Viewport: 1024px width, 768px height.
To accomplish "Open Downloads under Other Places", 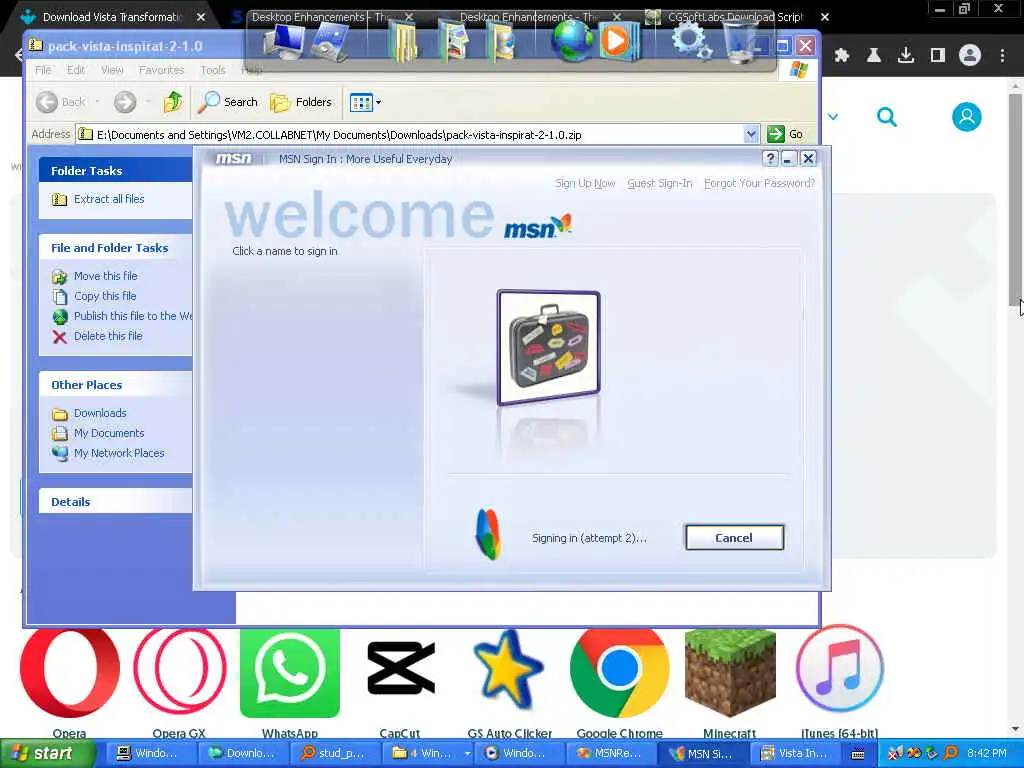I will pyautogui.click(x=99, y=413).
